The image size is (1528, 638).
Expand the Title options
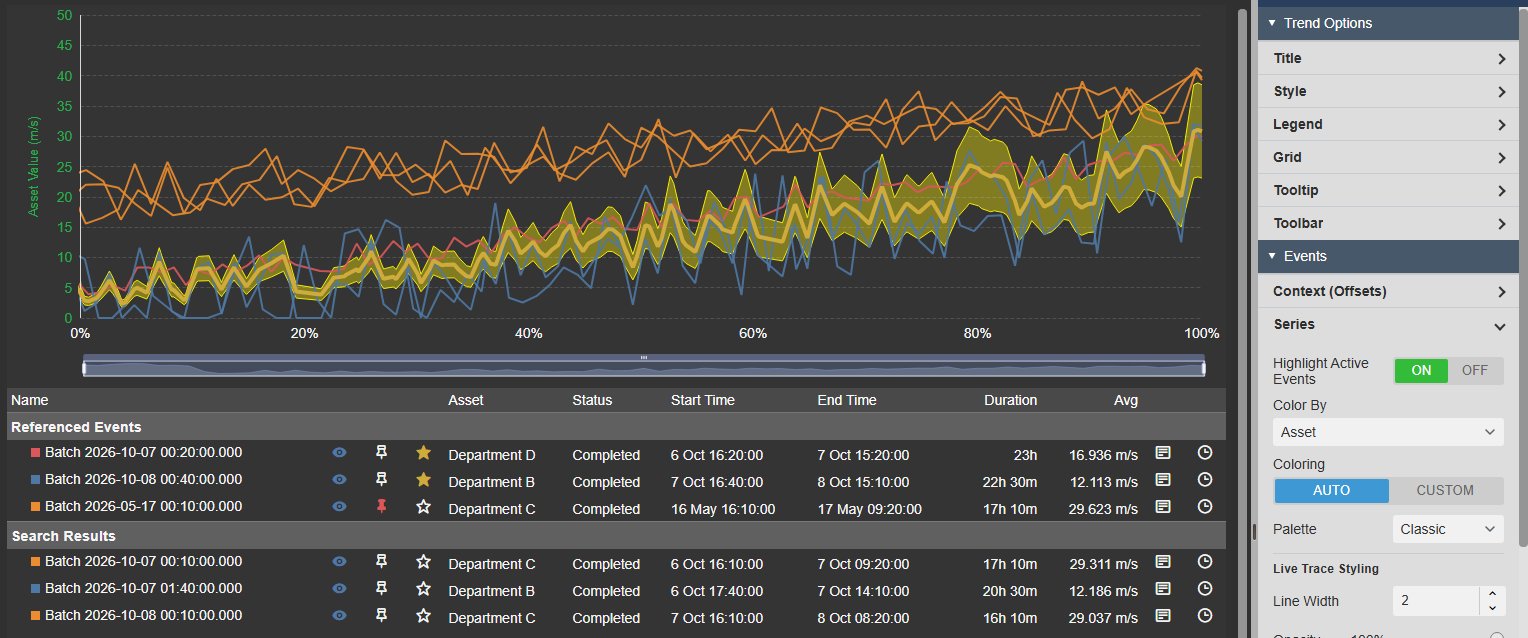(1389, 58)
